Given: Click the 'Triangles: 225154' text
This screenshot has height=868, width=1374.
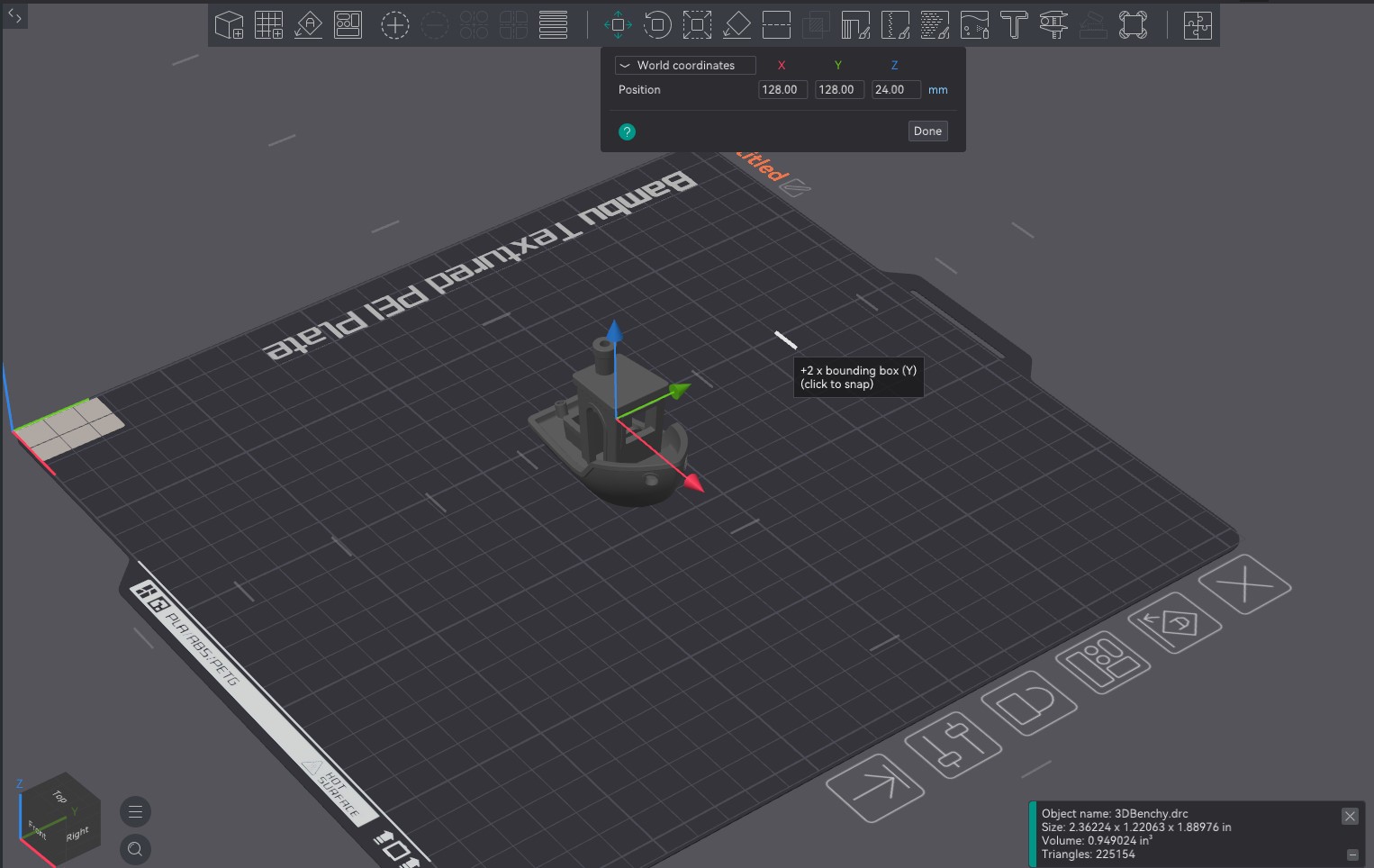Looking at the screenshot, I should pos(1088,854).
